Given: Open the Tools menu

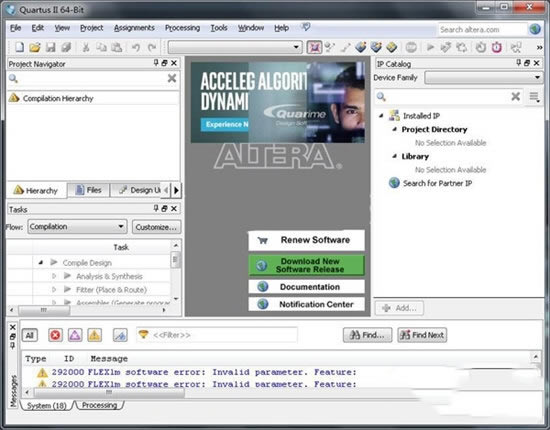Looking at the screenshot, I should click(219, 28).
